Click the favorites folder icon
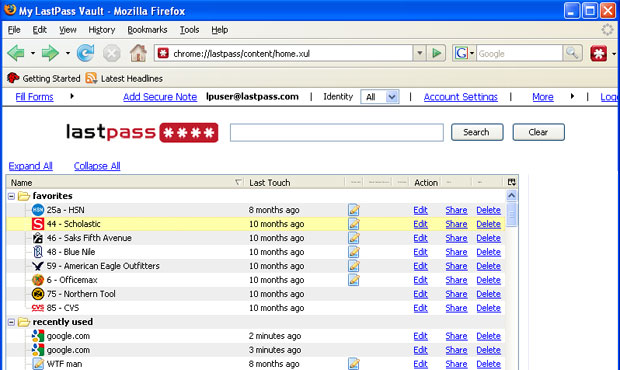Image resolution: width=620 pixels, height=370 pixels. [x=24, y=196]
